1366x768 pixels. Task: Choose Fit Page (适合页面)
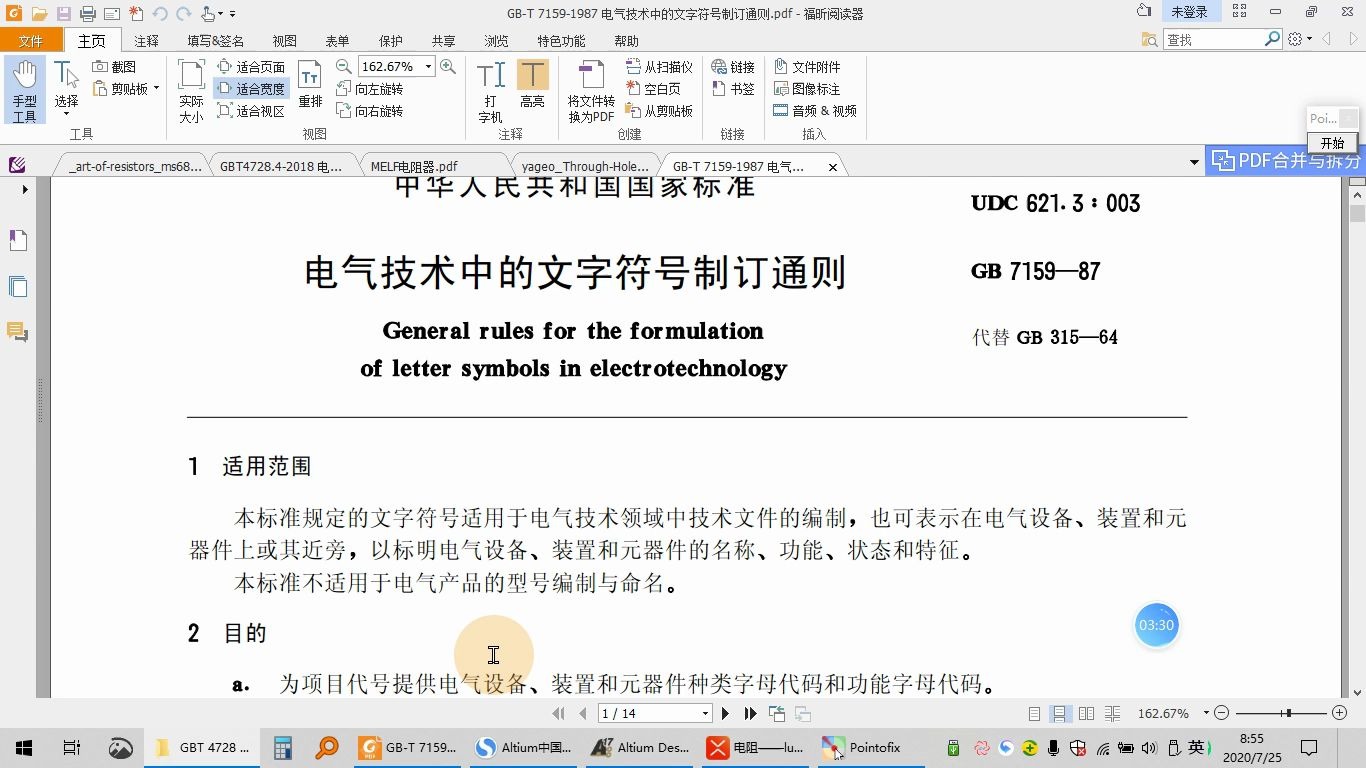251,67
